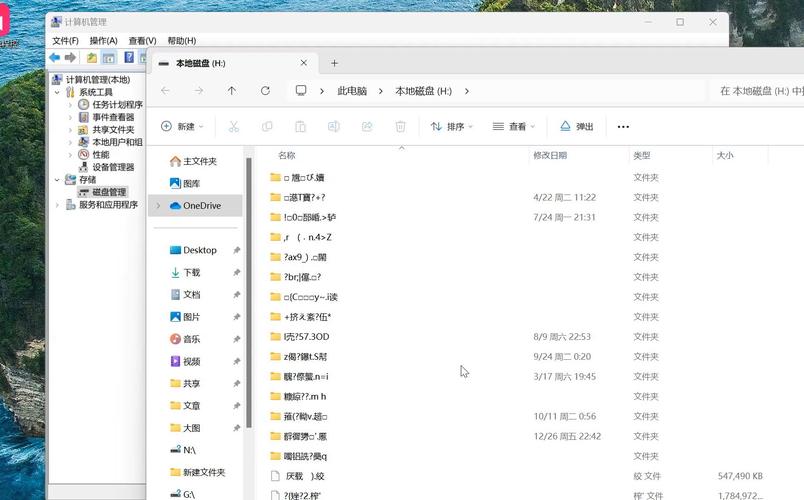Open 音乐 folder in quick access
804x500 pixels.
[185, 339]
